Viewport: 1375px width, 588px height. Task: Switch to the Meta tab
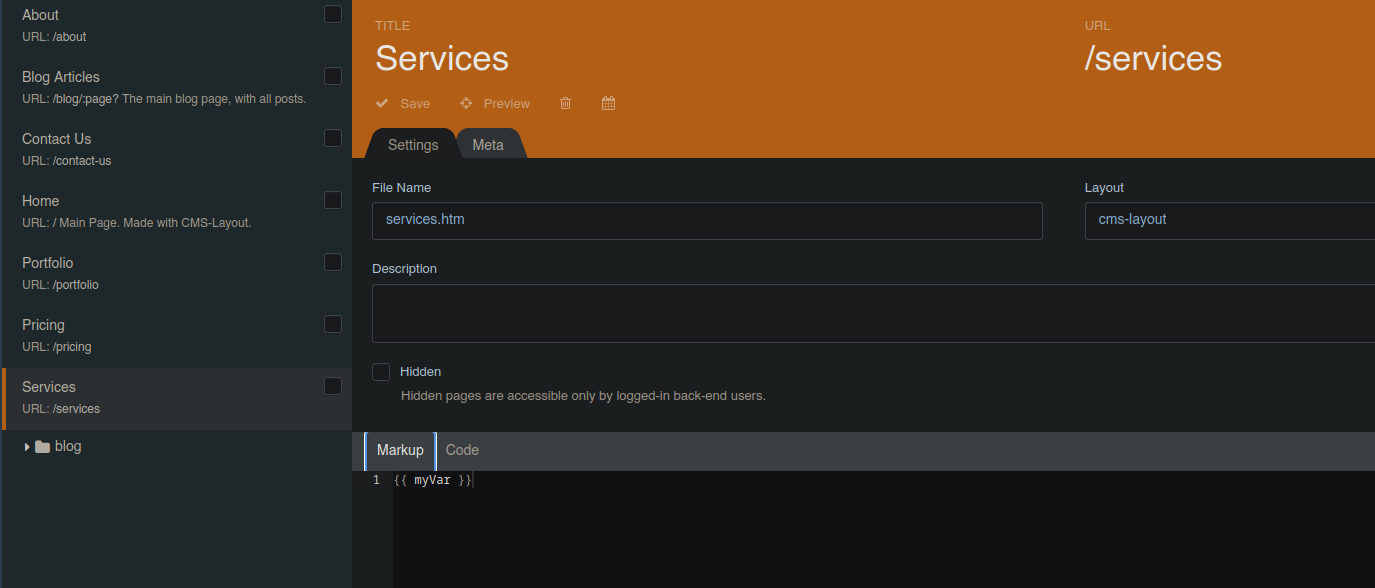488,145
